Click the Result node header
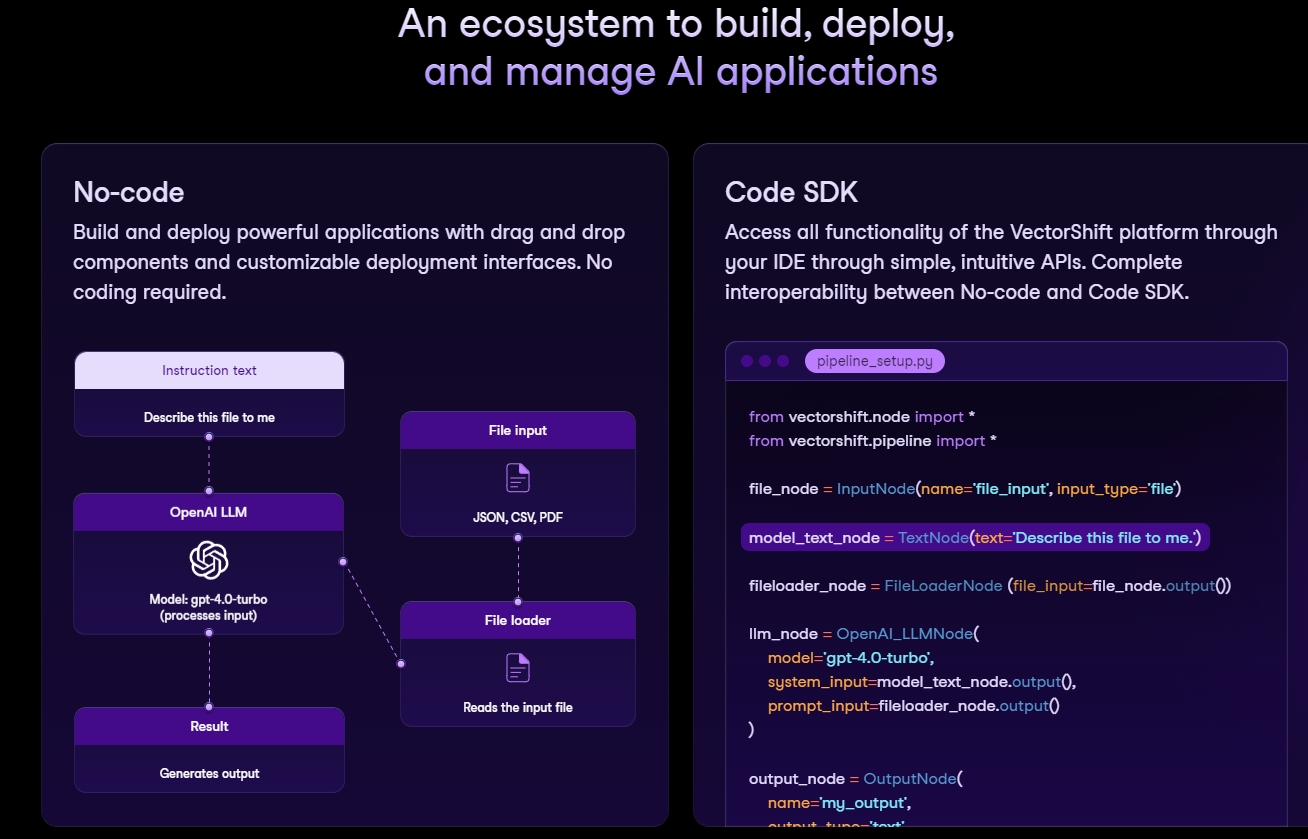This screenshot has height=839, width=1308. click(x=209, y=726)
